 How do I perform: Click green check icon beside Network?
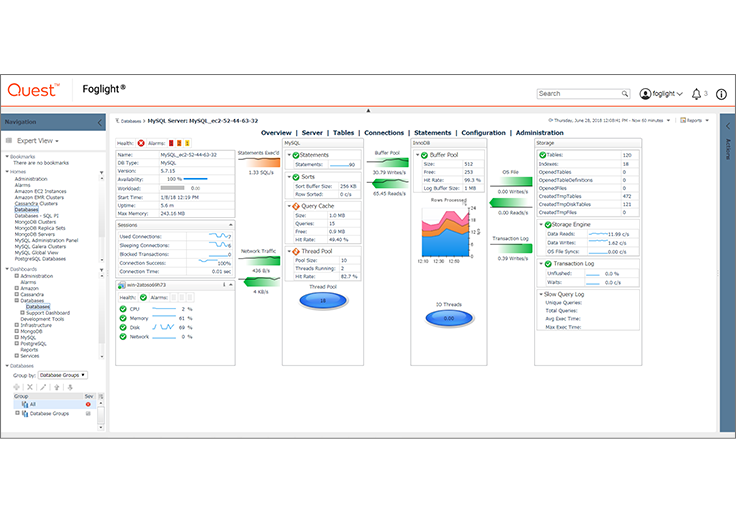point(123,337)
